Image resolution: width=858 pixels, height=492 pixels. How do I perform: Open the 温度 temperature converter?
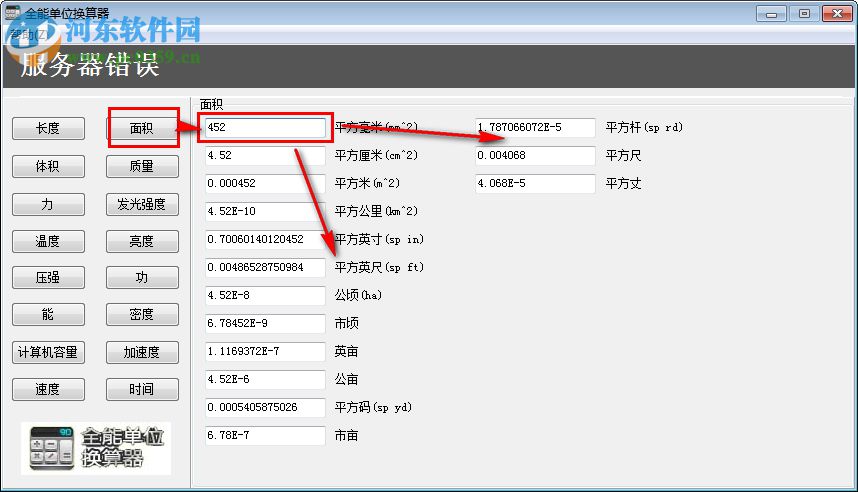coord(48,241)
